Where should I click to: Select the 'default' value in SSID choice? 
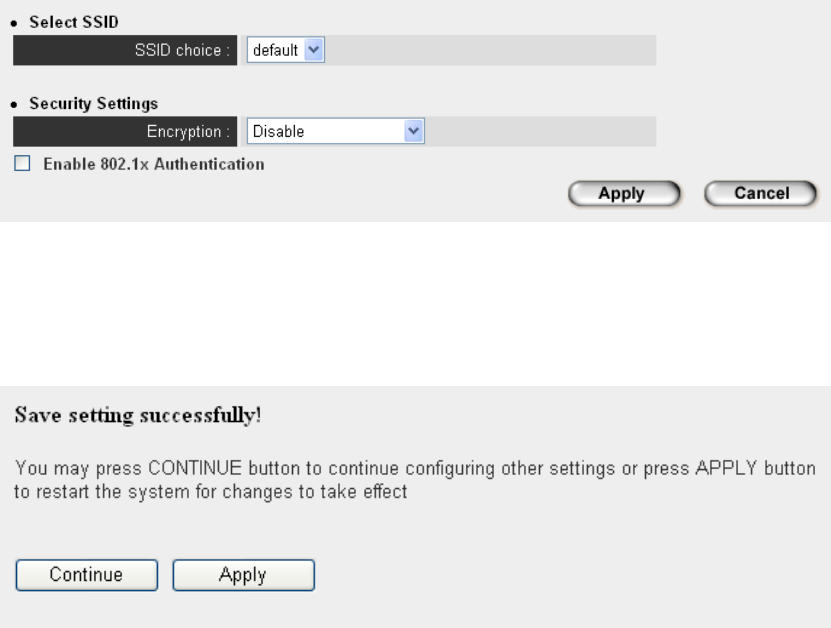[x=273, y=50]
